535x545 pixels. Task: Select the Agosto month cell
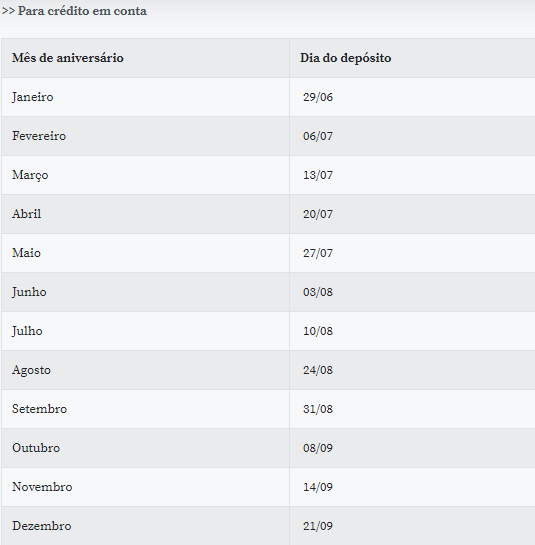coord(145,370)
